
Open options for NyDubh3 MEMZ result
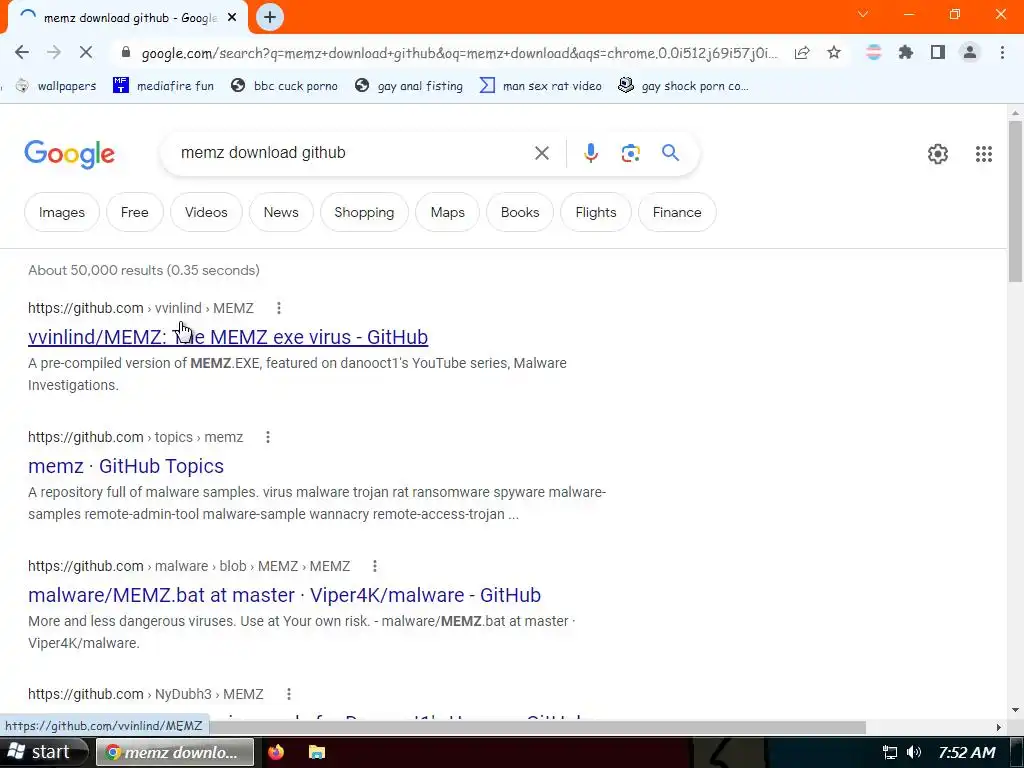(x=289, y=694)
